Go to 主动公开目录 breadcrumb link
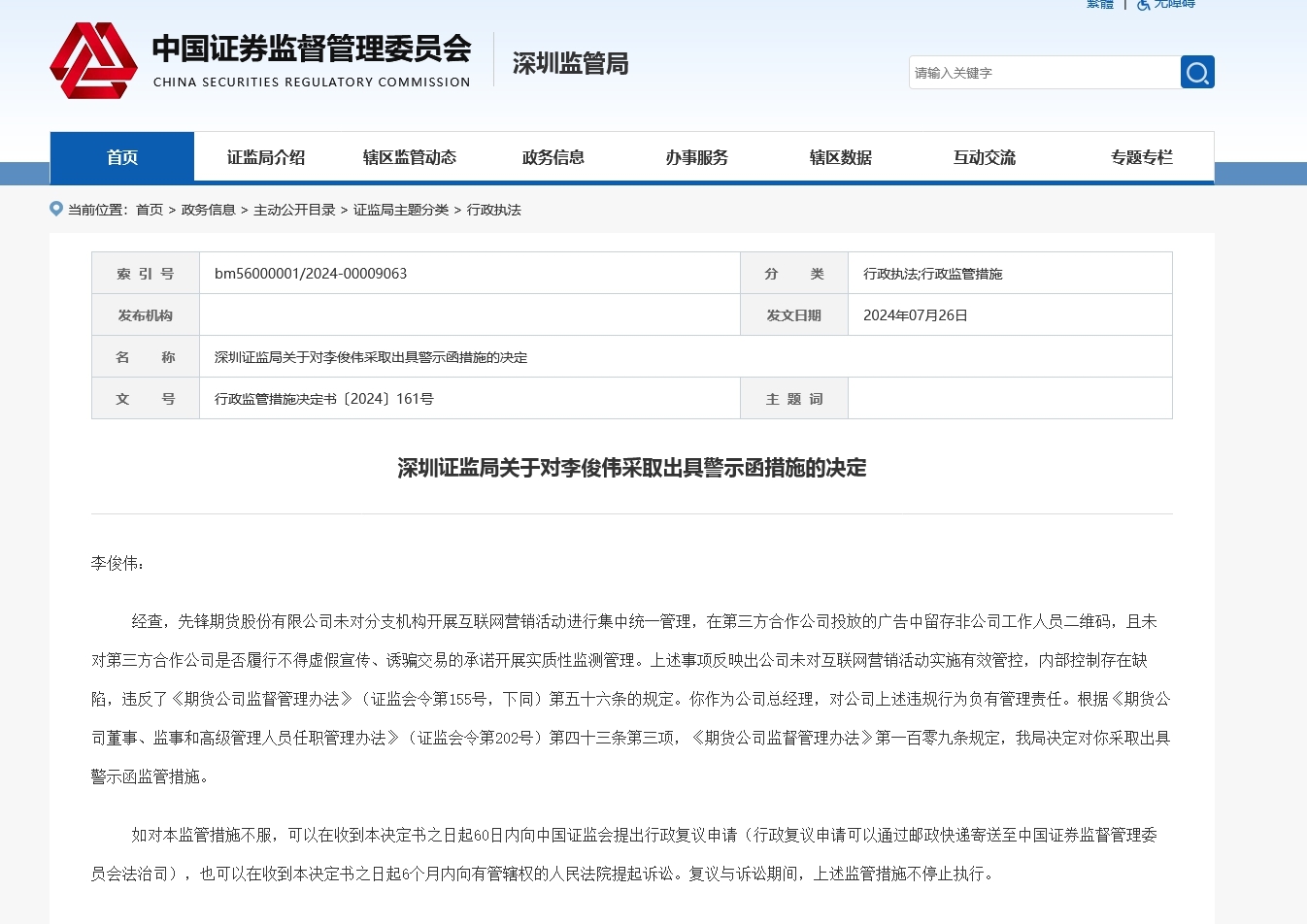1307x924 pixels. tap(294, 210)
